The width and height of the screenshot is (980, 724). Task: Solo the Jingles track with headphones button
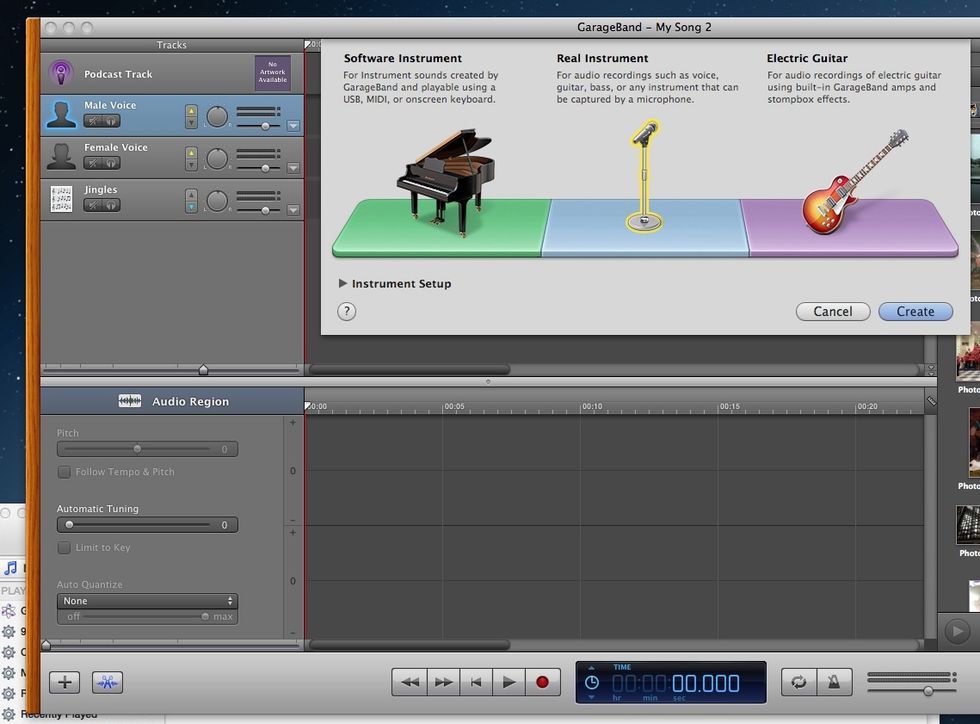(x=110, y=205)
